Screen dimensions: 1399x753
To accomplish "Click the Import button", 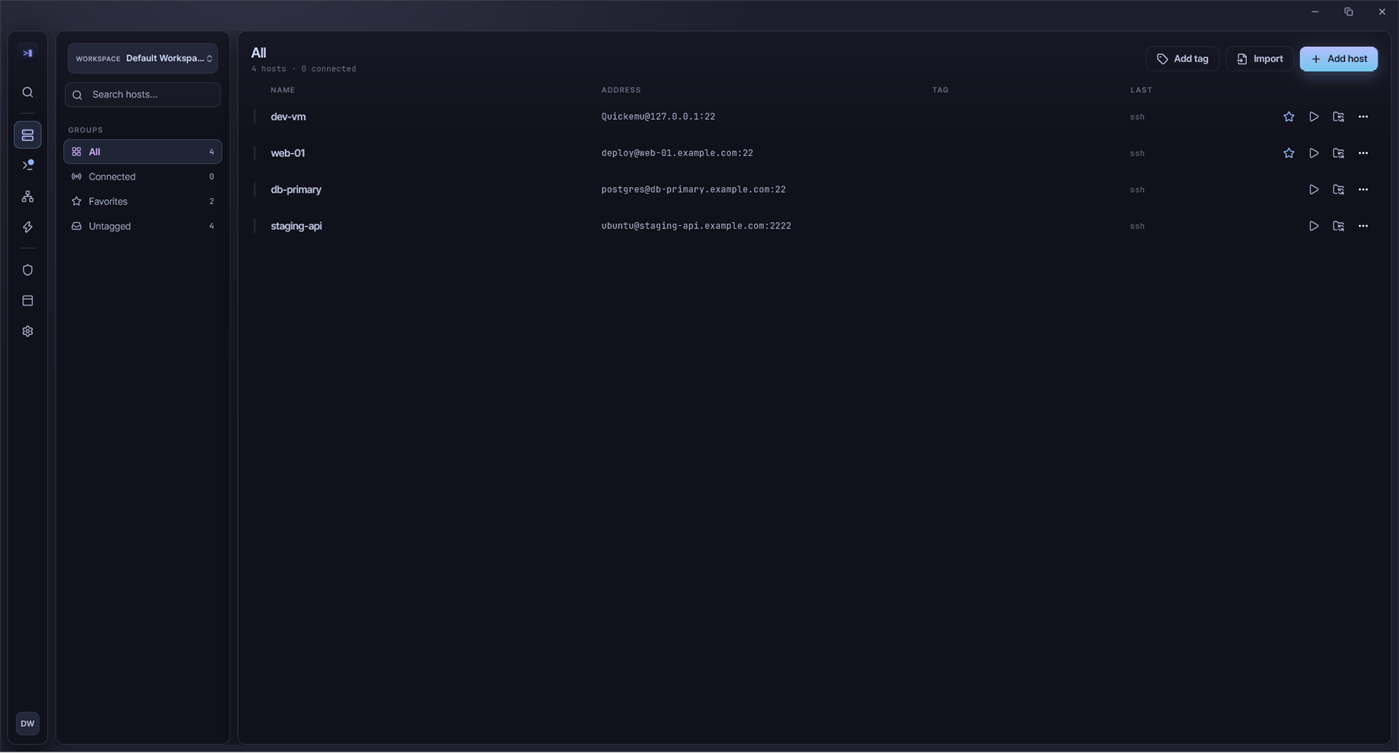I will point(1259,59).
